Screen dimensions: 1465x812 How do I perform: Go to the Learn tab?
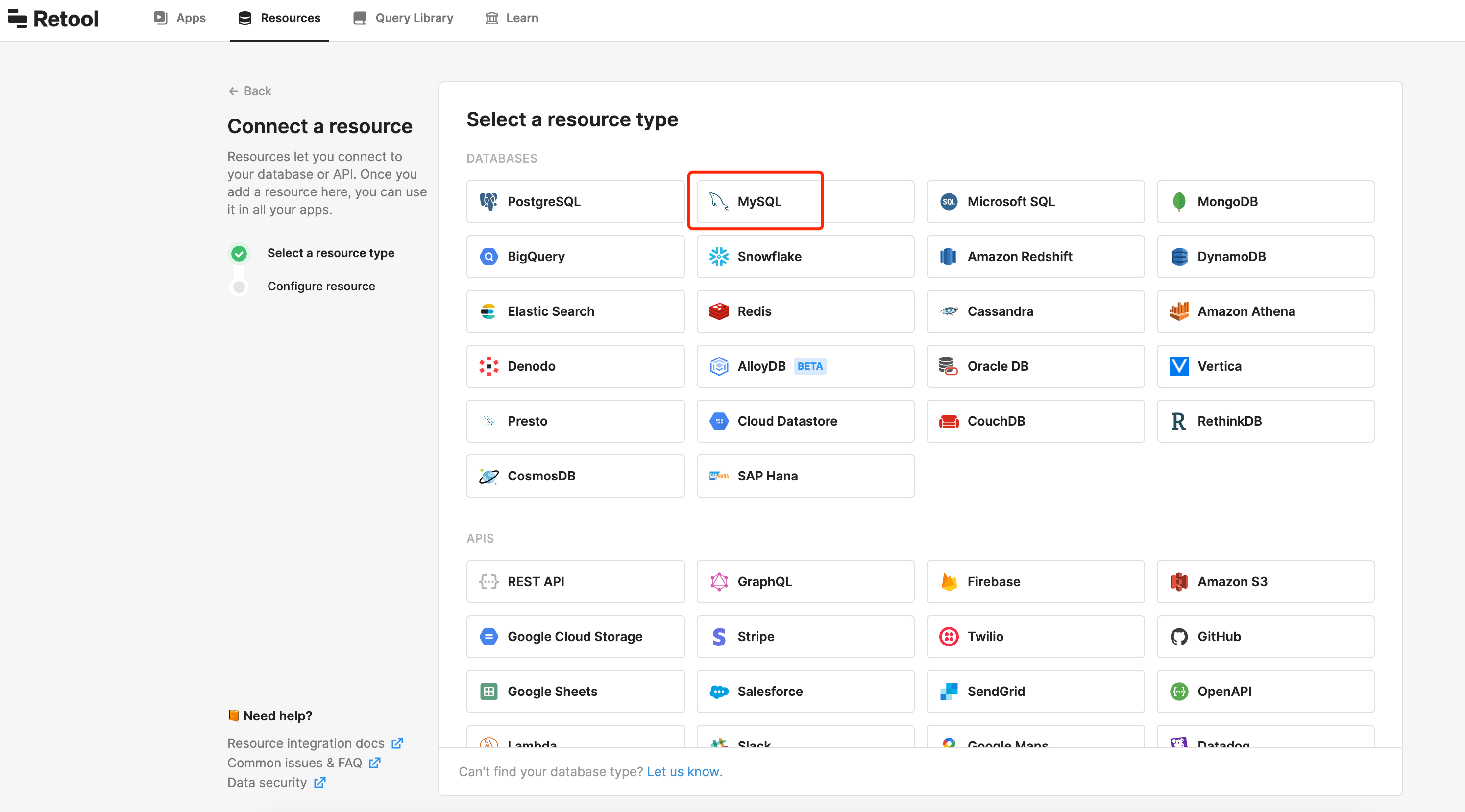[511, 18]
